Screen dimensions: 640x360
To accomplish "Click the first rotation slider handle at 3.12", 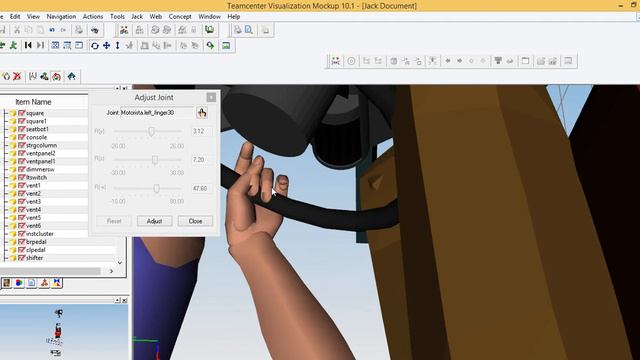I will (x=151, y=131).
